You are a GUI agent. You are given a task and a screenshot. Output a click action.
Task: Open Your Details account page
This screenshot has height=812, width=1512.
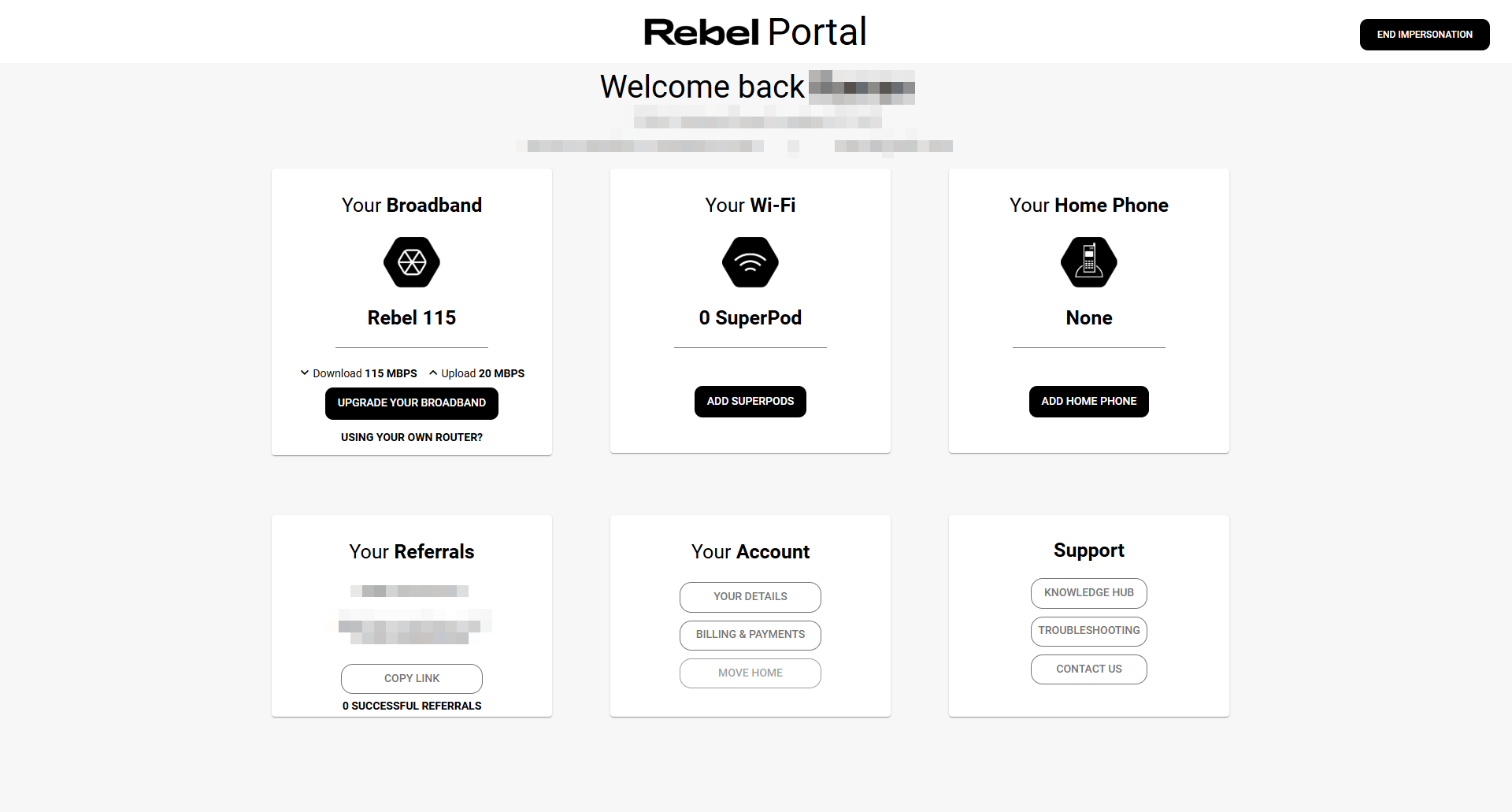pos(750,597)
